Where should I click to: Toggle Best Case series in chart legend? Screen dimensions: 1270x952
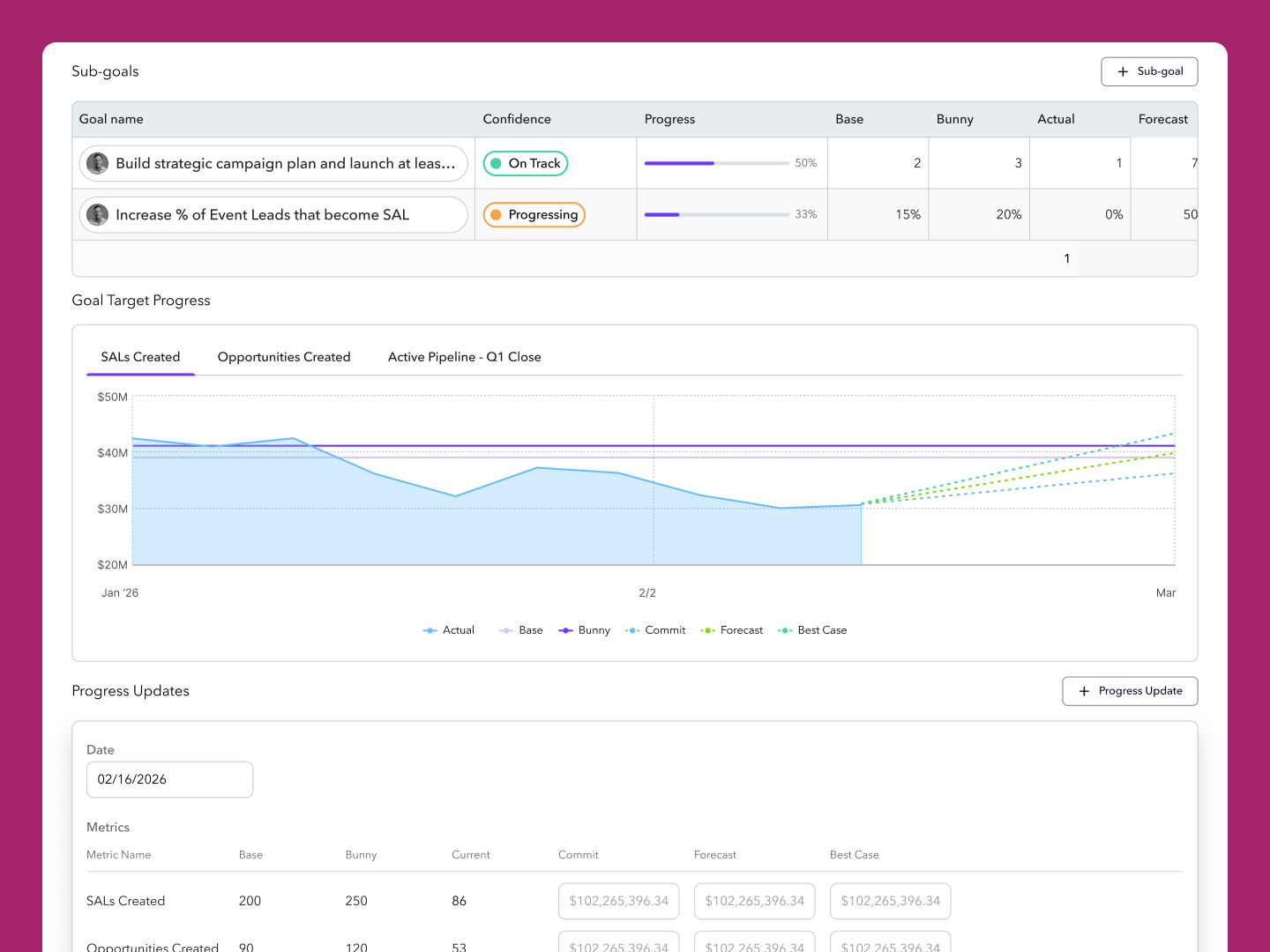click(812, 630)
